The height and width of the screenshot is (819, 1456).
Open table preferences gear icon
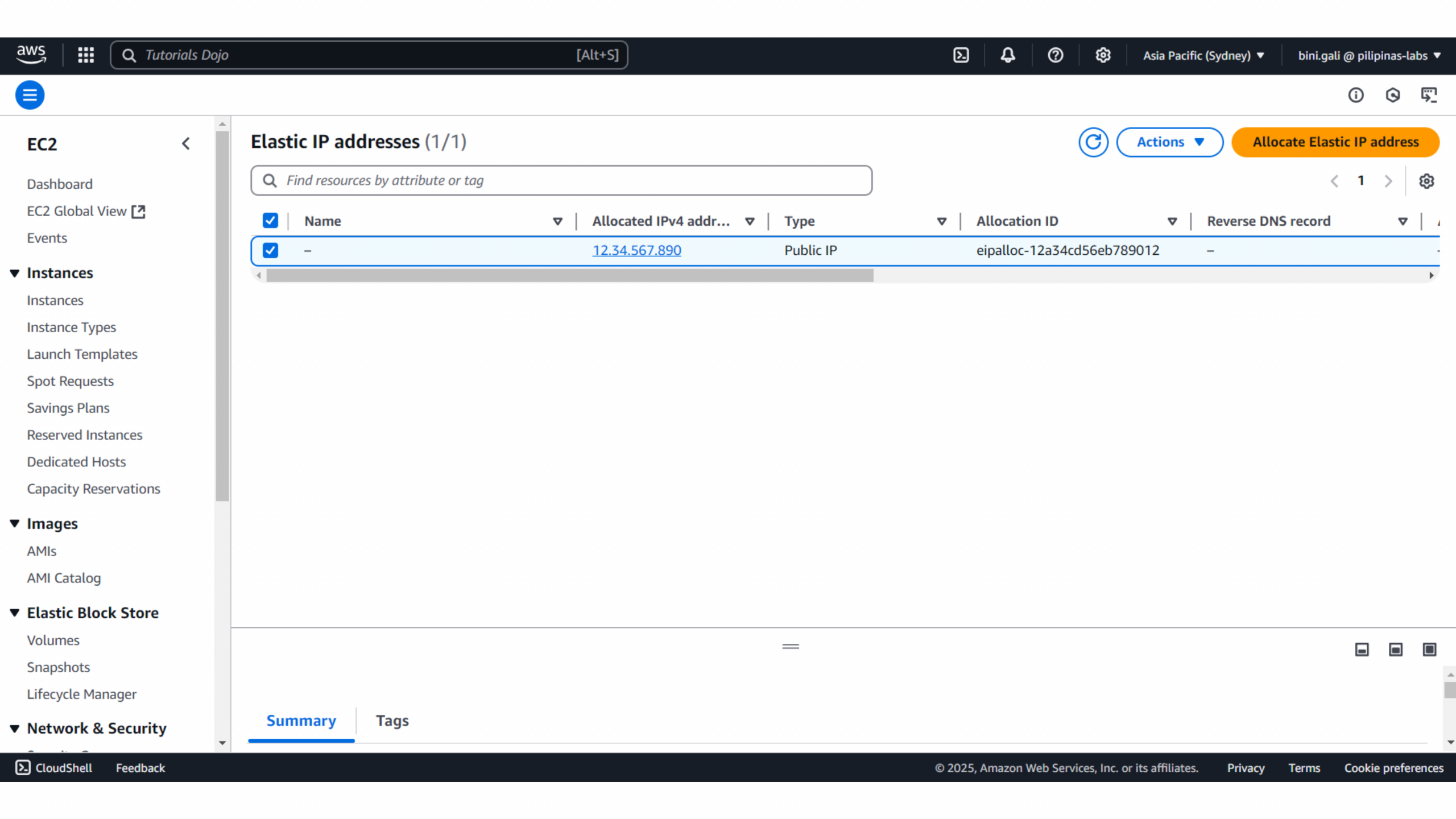(1426, 181)
